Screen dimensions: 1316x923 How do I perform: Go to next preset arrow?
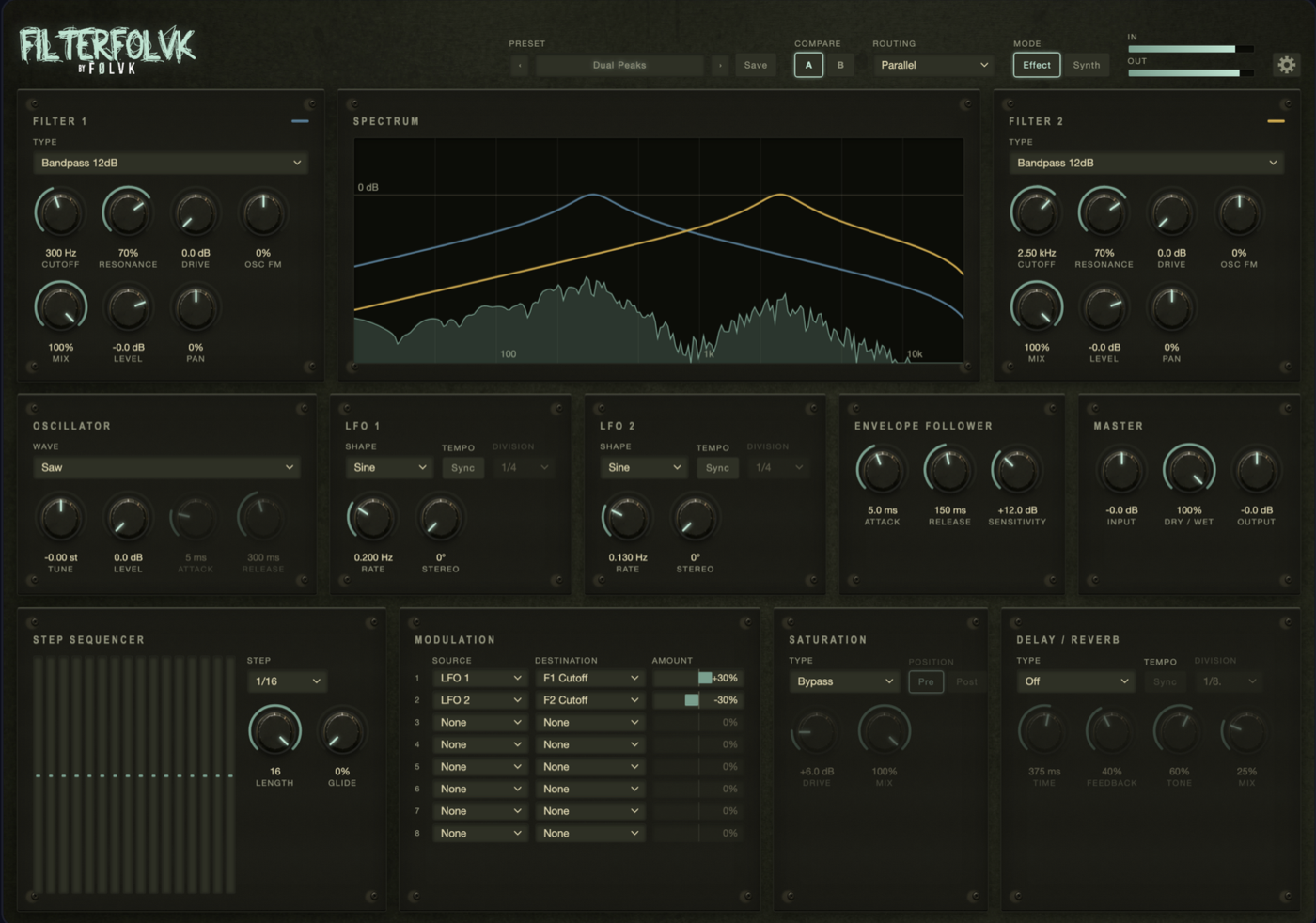click(x=720, y=65)
